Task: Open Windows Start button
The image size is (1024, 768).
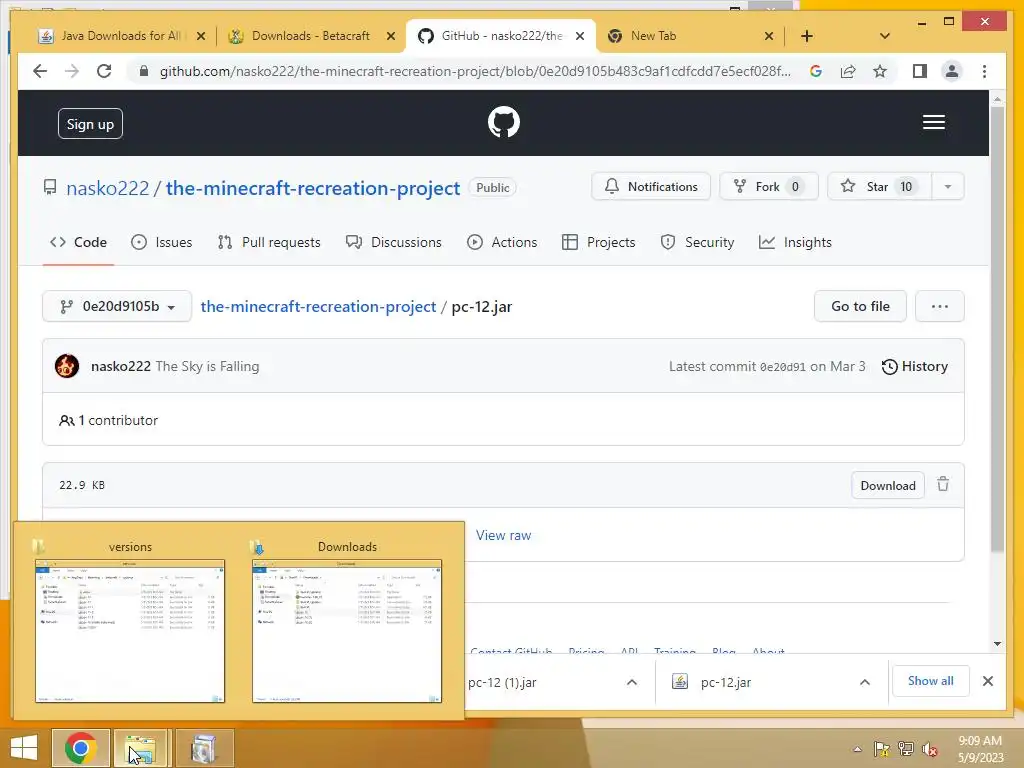Action: point(24,748)
